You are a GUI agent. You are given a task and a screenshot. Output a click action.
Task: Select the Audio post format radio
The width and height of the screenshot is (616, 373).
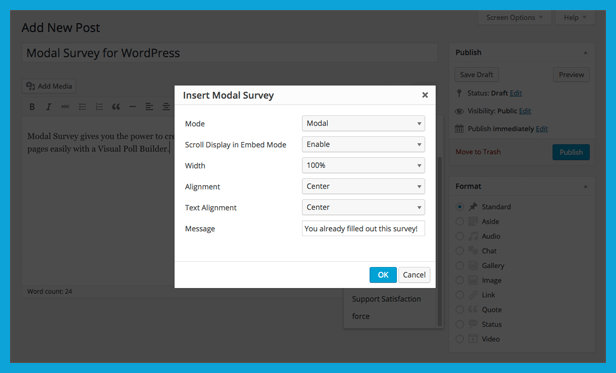tap(459, 236)
